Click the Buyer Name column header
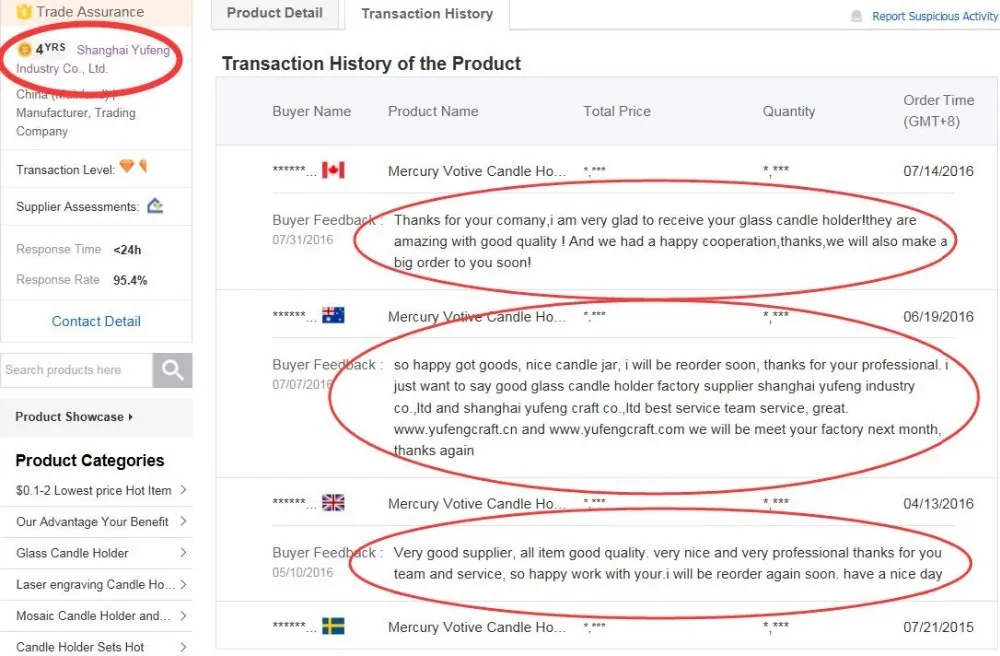Screen dimensions: 1000x656 (x=312, y=111)
